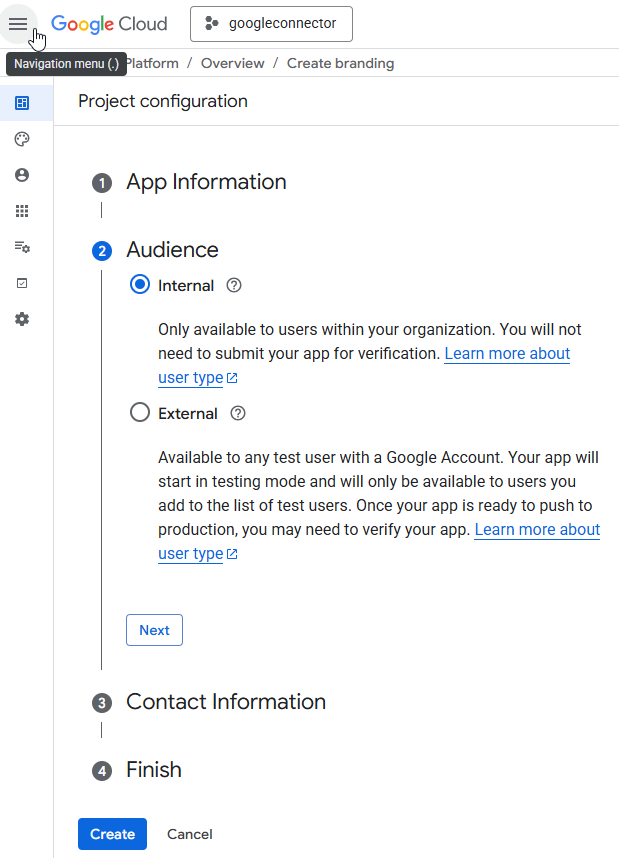
Task: Select the External audience radio button
Action: pos(141,414)
